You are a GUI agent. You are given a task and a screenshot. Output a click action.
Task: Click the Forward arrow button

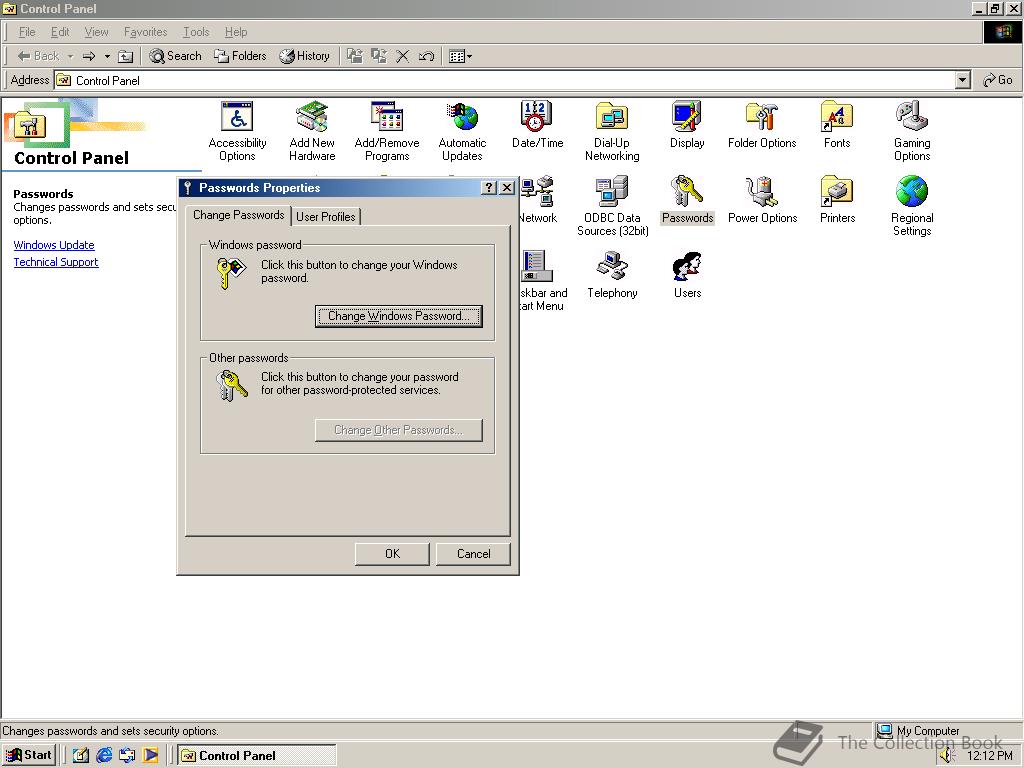tap(89, 56)
